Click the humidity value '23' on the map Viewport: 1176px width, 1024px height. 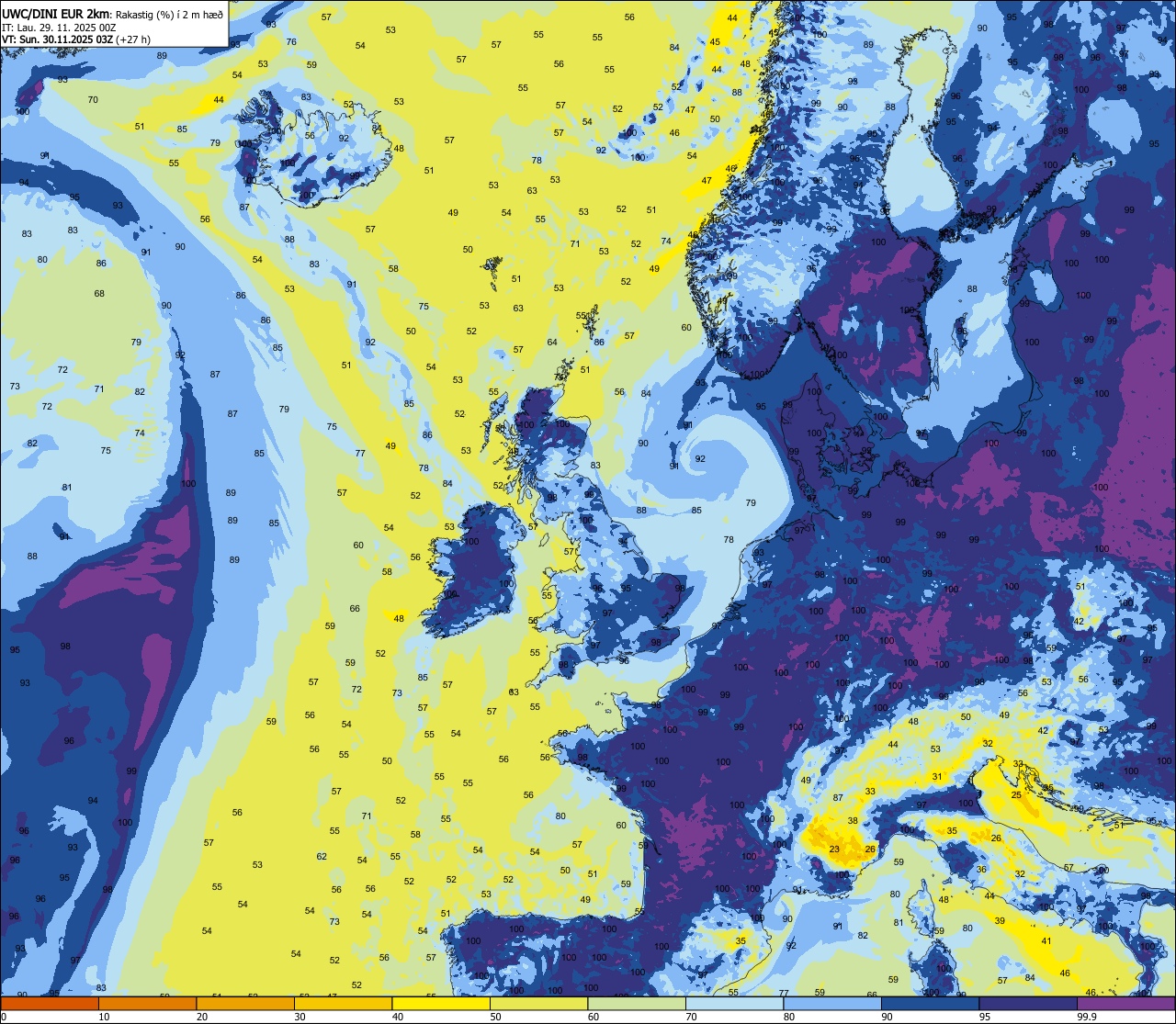click(834, 850)
